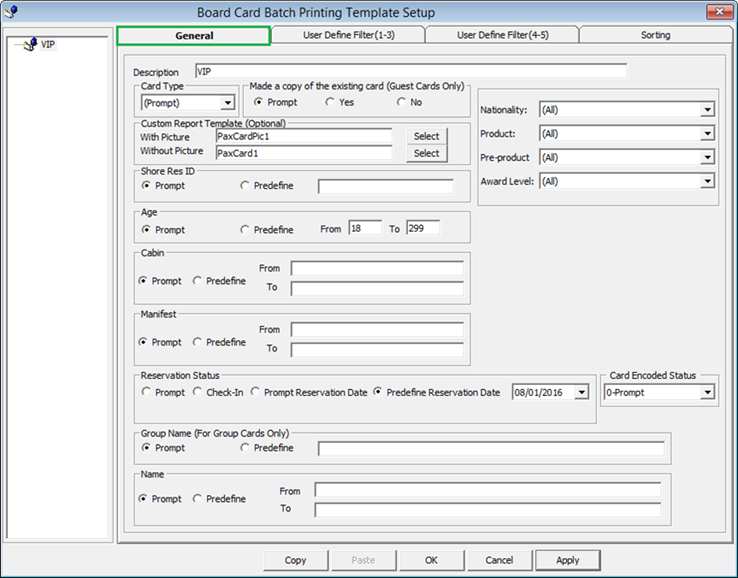Click the Group Name predefine field
The height and width of the screenshot is (578, 738).
click(491, 449)
